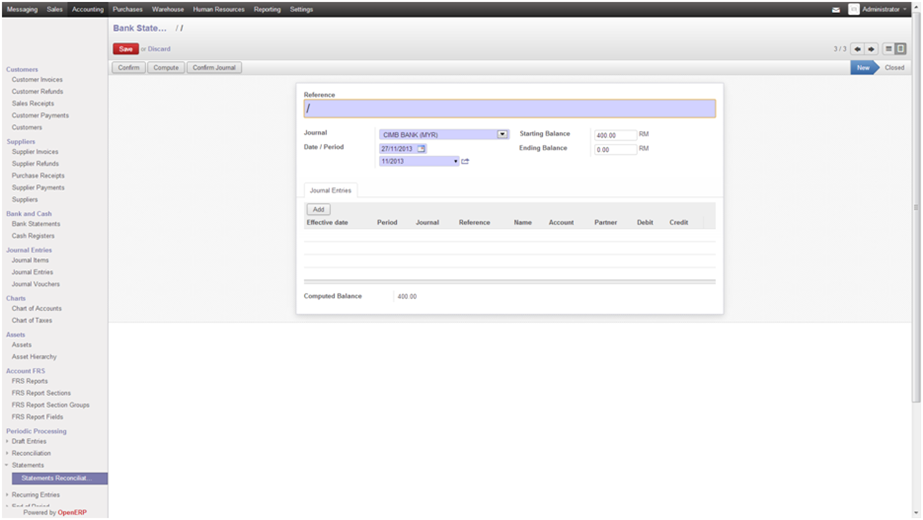The width and height of the screenshot is (923, 520).
Task: Open FRS Reports in sidebar
Action: tap(29, 381)
